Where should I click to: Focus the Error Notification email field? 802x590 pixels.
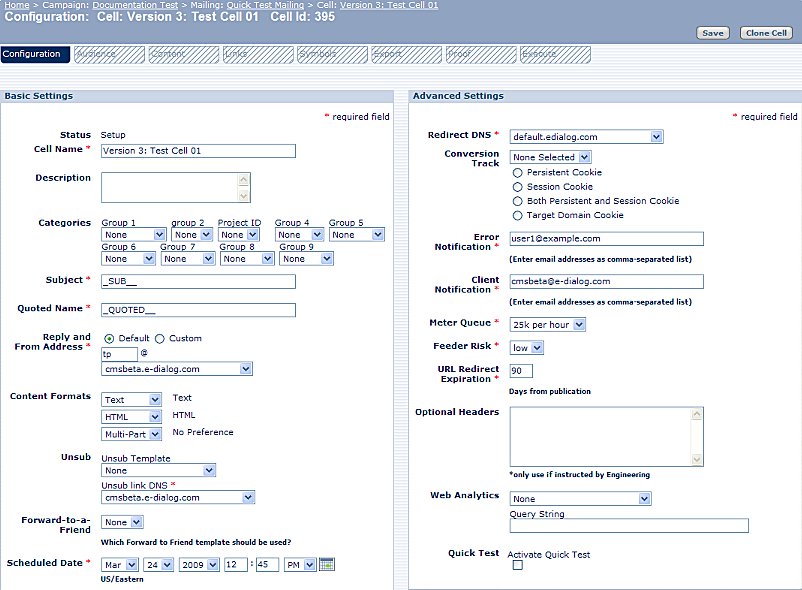(606, 239)
